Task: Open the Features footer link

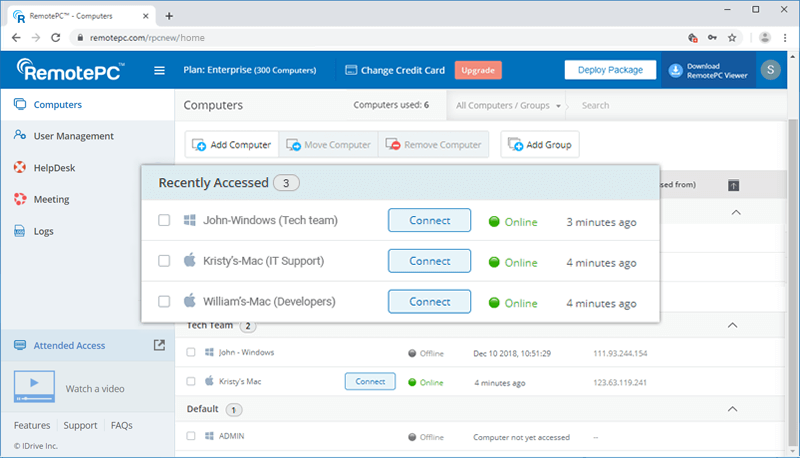Action: [x=32, y=425]
